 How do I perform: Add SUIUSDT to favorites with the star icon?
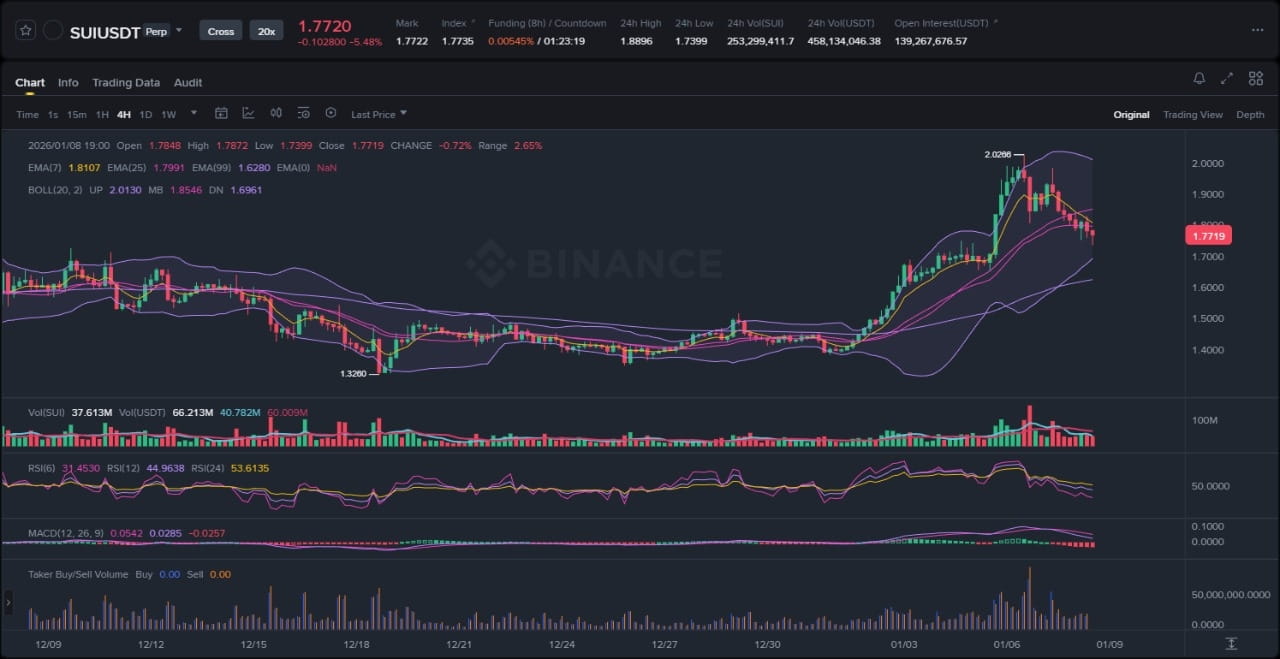coord(26,31)
